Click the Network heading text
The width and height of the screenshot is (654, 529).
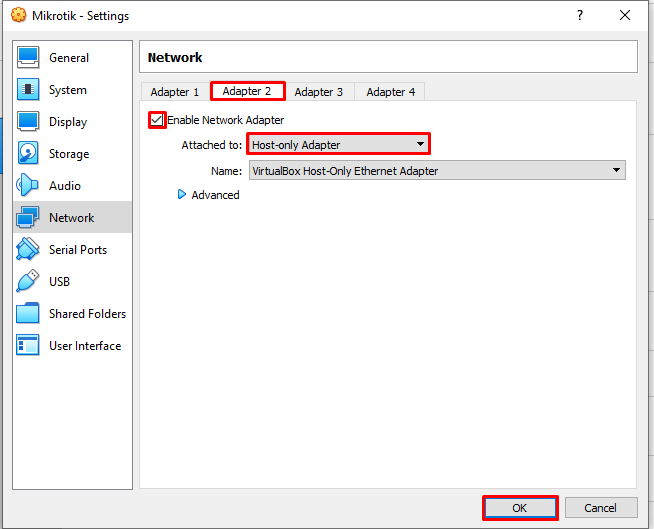[x=175, y=57]
